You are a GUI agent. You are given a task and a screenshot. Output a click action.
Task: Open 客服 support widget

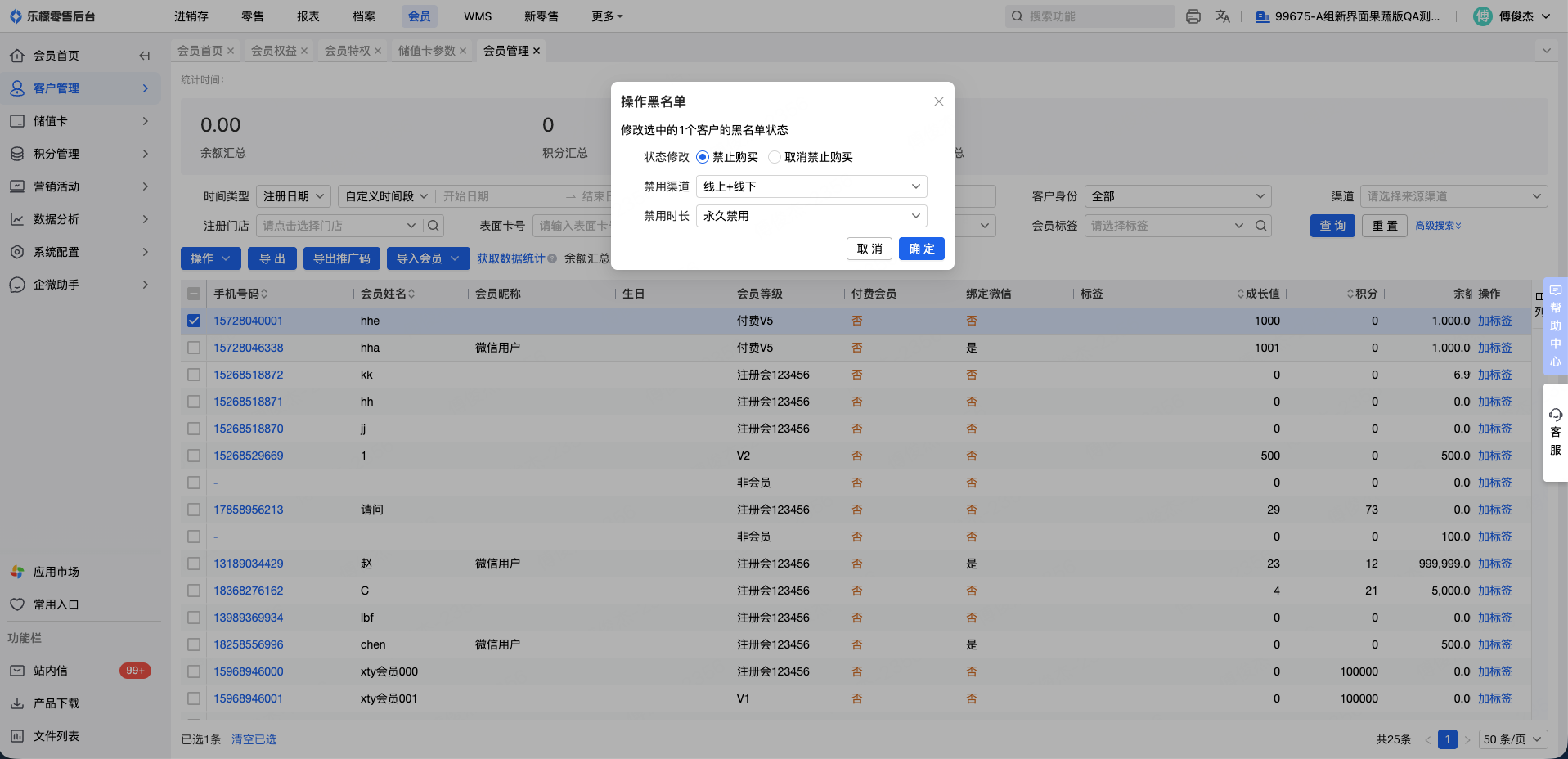1556,432
